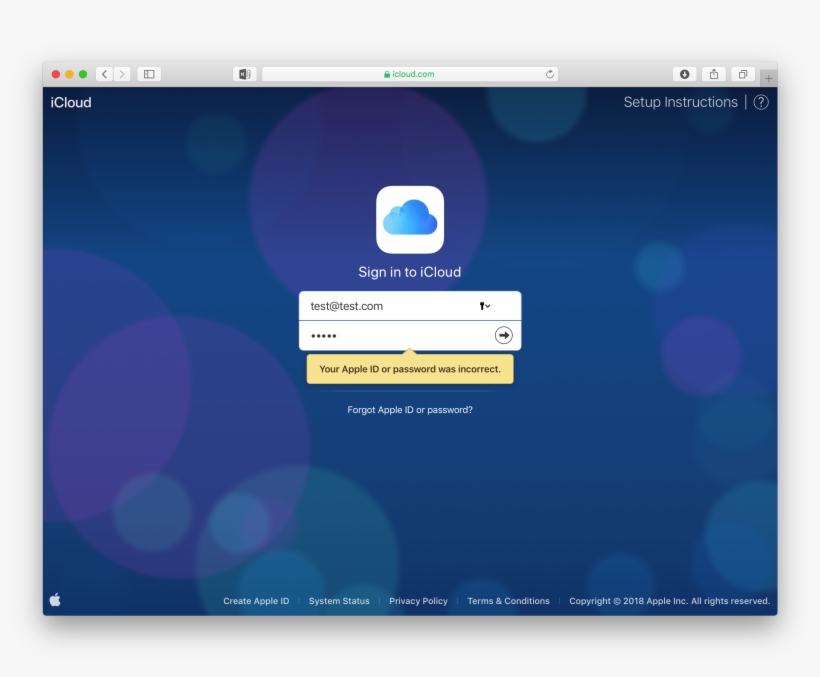Go forward with Safari's forward arrow

pyautogui.click(x=122, y=74)
